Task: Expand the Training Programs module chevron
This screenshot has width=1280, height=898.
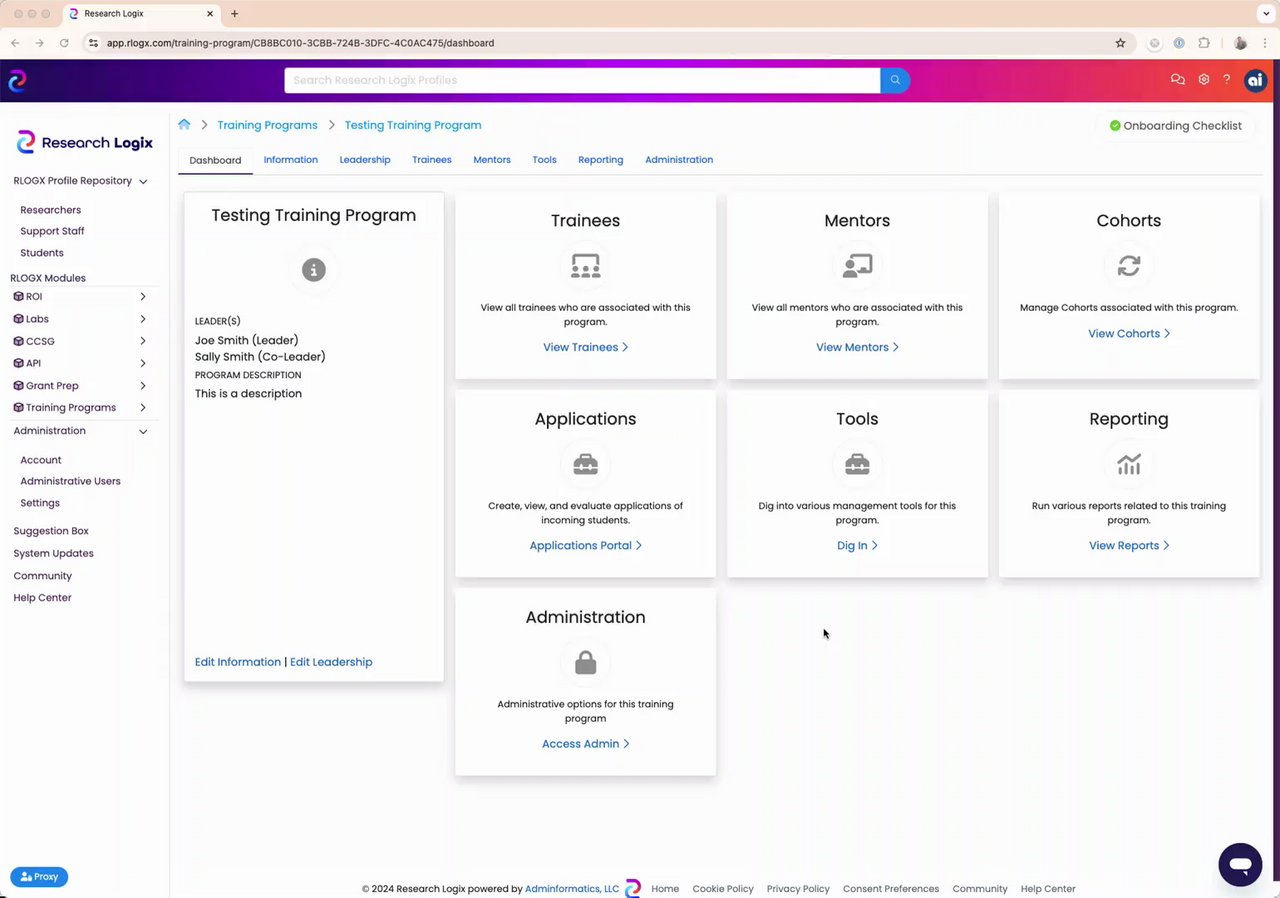Action: click(143, 408)
